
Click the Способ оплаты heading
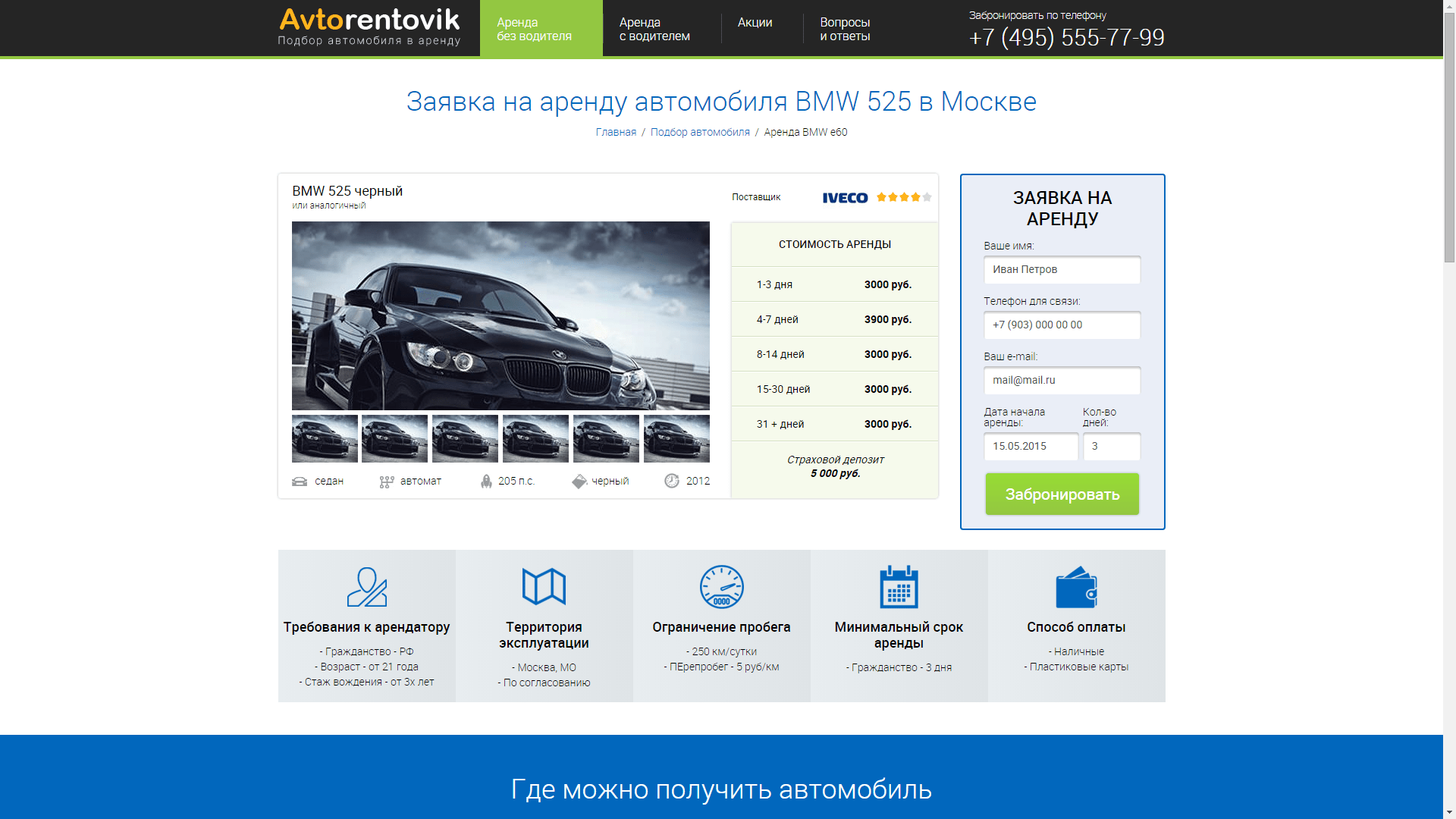click(x=1077, y=627)
